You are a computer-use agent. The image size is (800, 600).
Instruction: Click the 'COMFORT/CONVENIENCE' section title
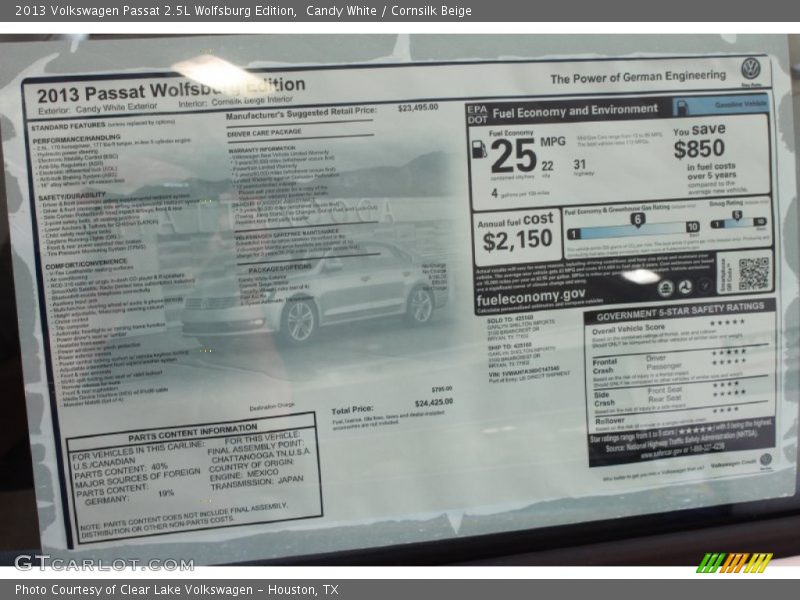click(x=86, y=264)
